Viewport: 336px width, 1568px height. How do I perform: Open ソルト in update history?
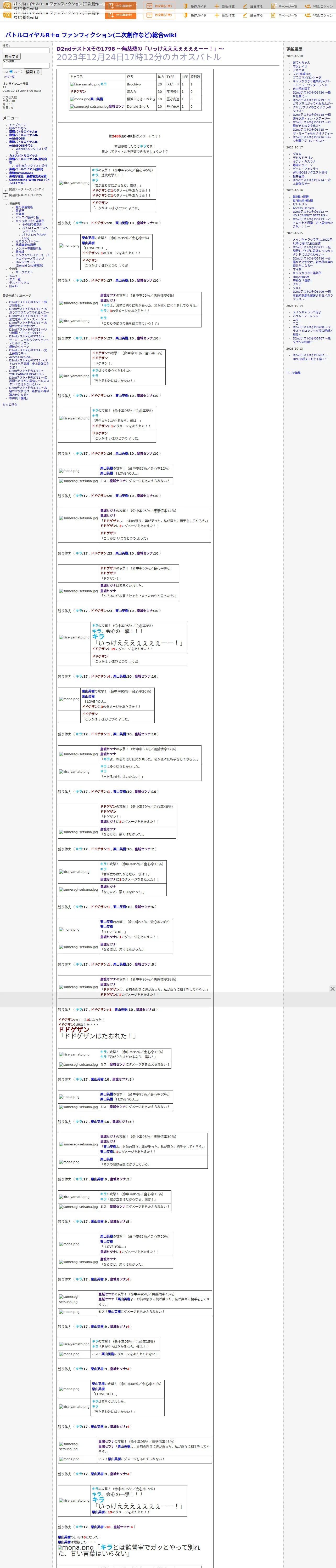click(297, 288)
